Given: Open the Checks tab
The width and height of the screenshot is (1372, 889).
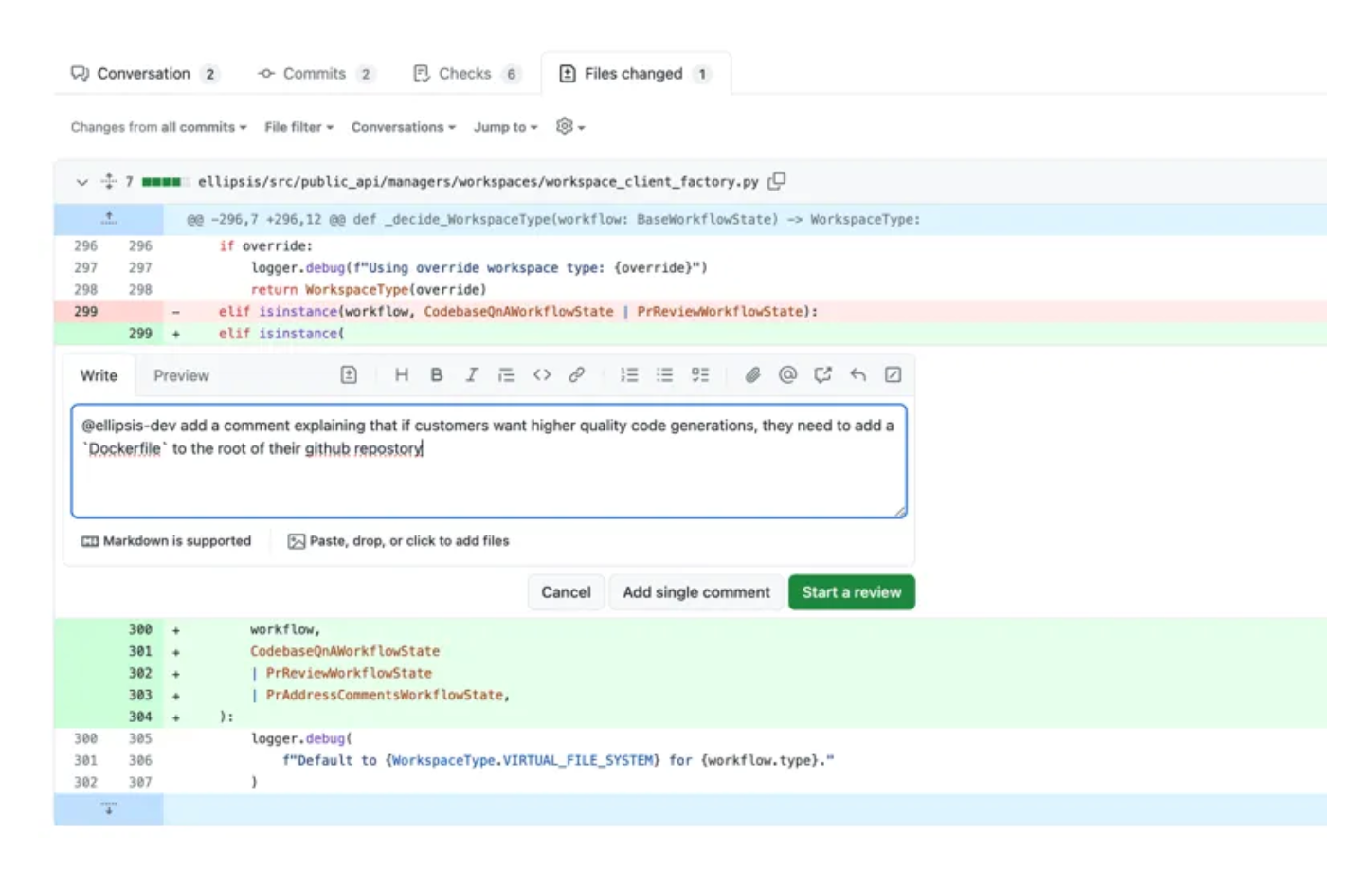Looking at the screenshot, I should 465,74.
